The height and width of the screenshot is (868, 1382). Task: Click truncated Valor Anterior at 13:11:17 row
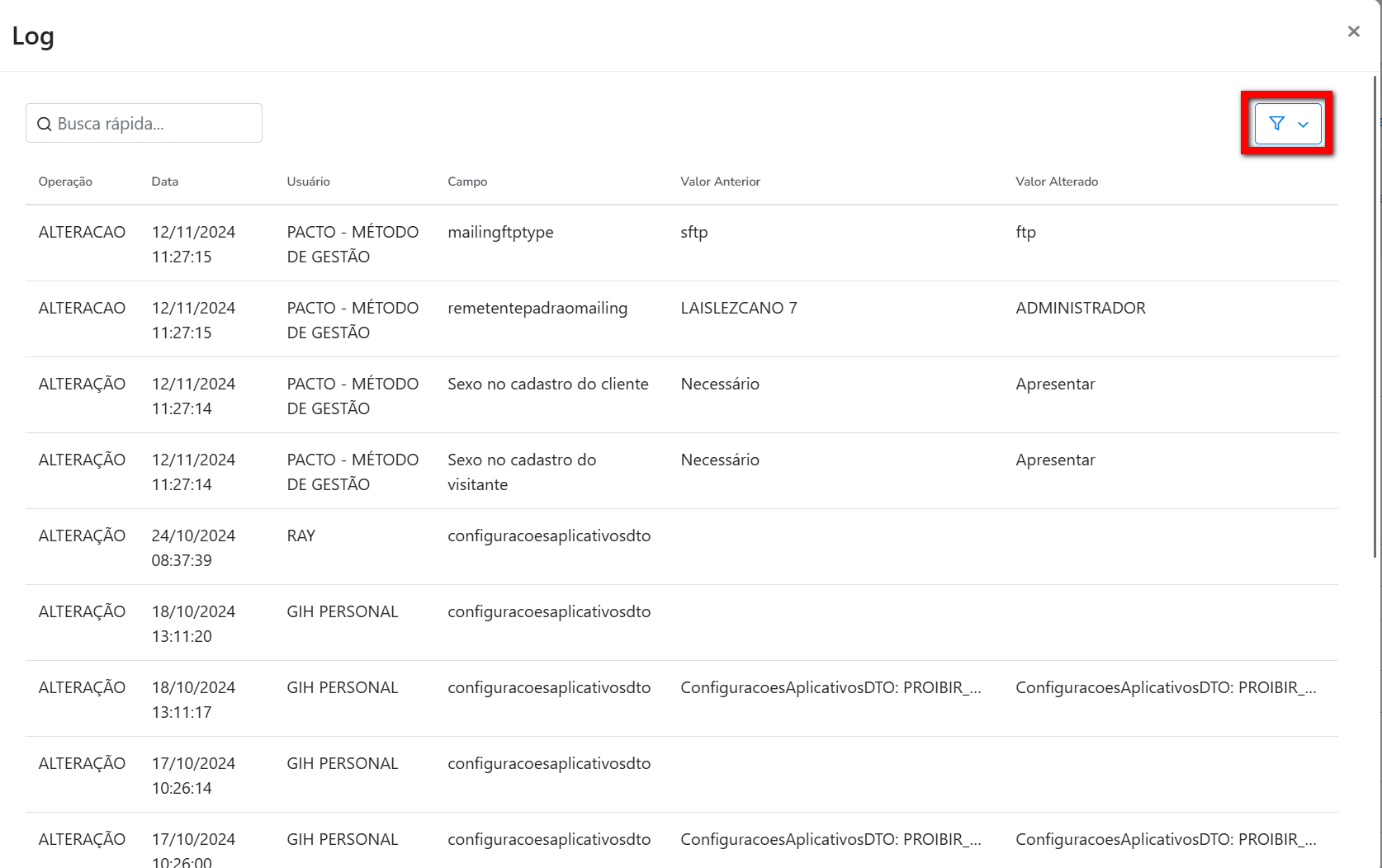click(x=830, y=688)
